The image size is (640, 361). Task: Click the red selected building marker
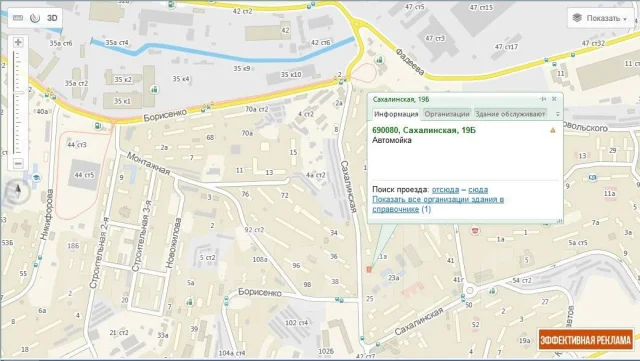pos(369,269)
